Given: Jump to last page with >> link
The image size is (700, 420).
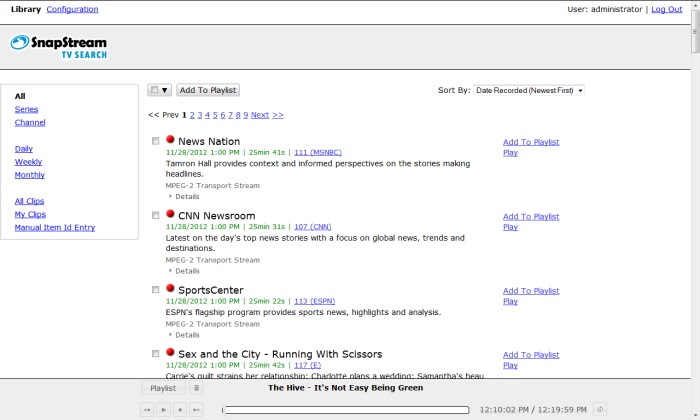Looking at the screenshot, I should pyautogui.click(x=278, y=115).
